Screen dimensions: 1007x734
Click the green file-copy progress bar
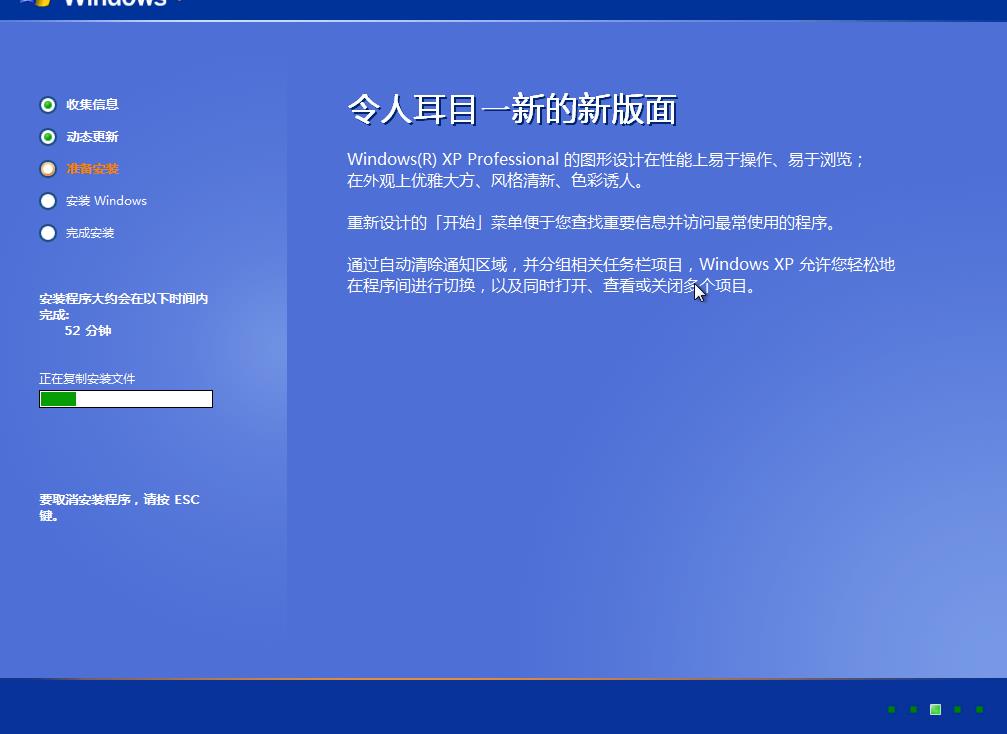126,399
